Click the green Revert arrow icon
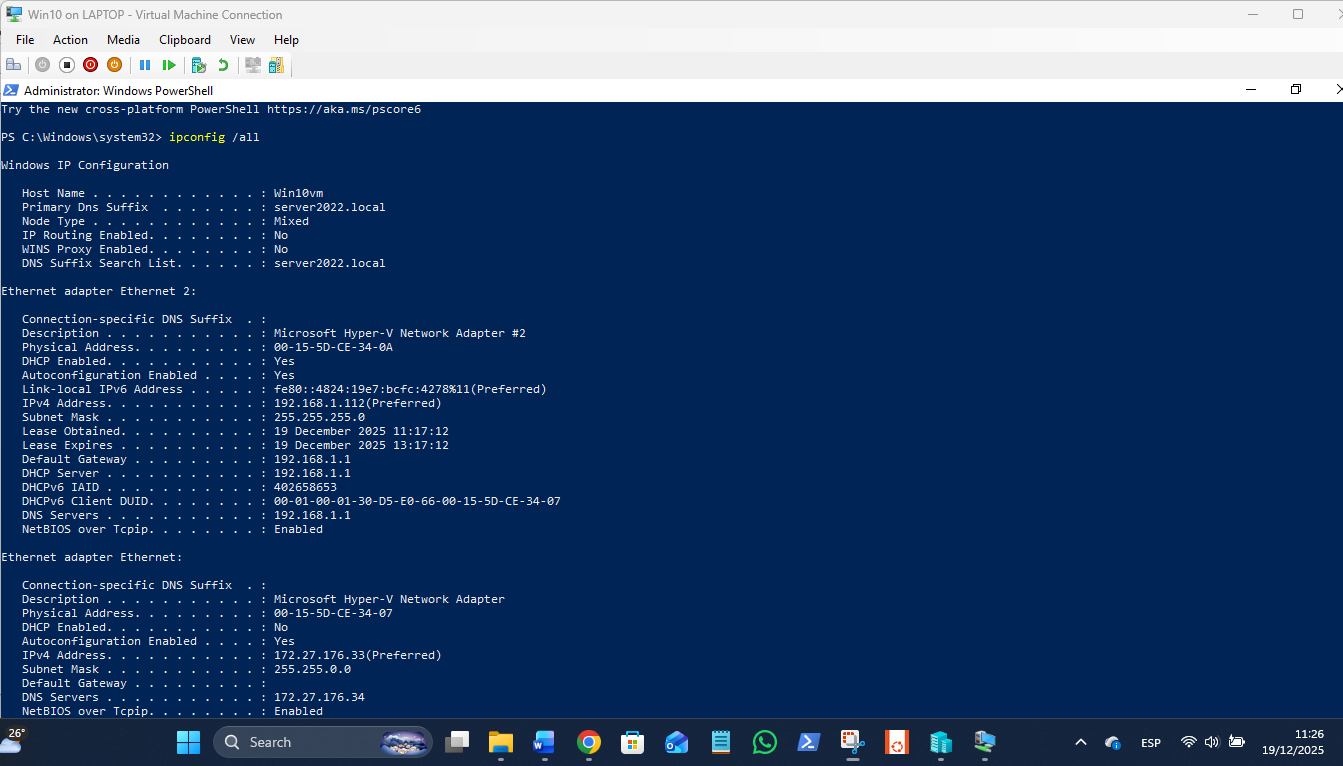1343x766 pixels. point(223,65)
